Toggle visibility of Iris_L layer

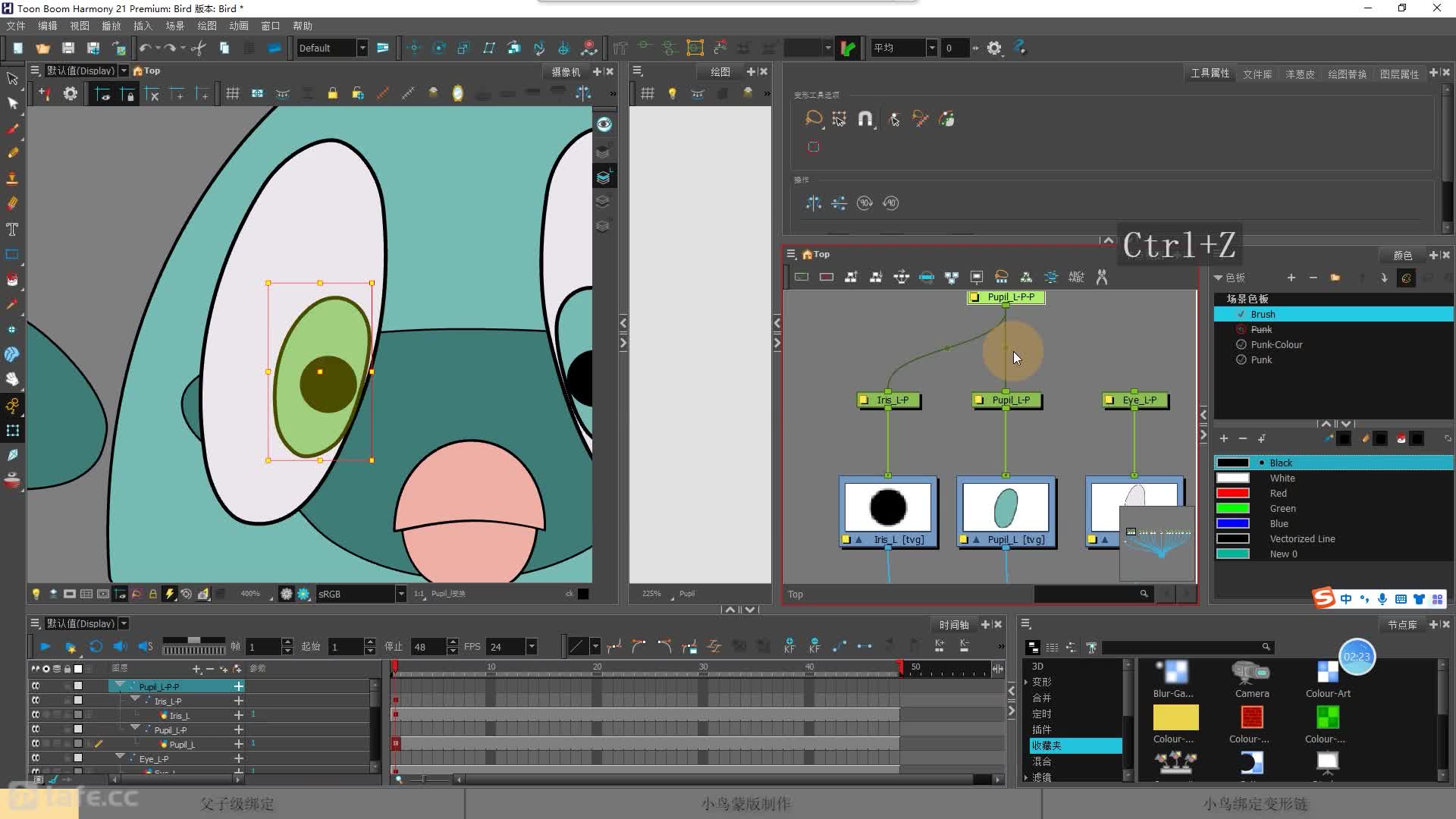pos(36,715)
